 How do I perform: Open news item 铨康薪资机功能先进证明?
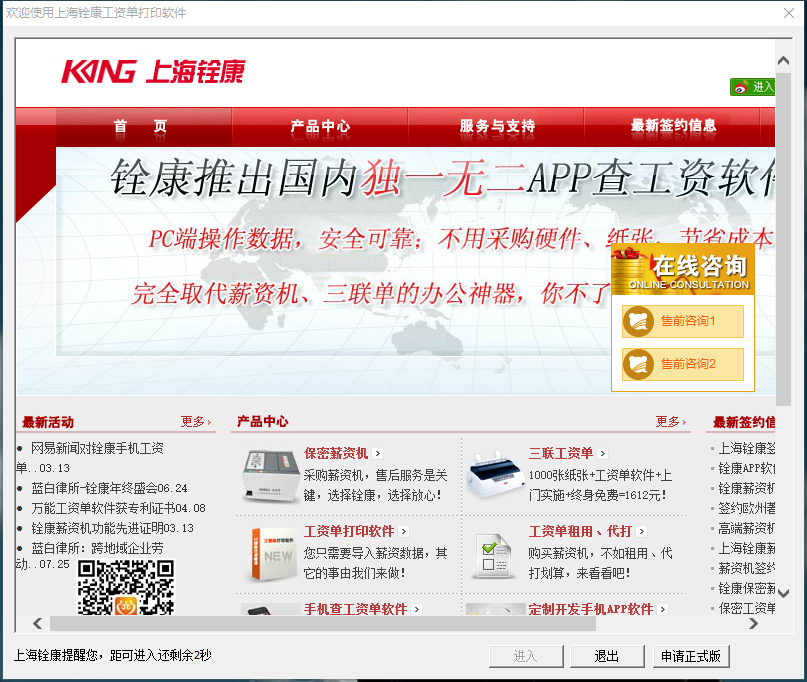click(x=112, y=528)
